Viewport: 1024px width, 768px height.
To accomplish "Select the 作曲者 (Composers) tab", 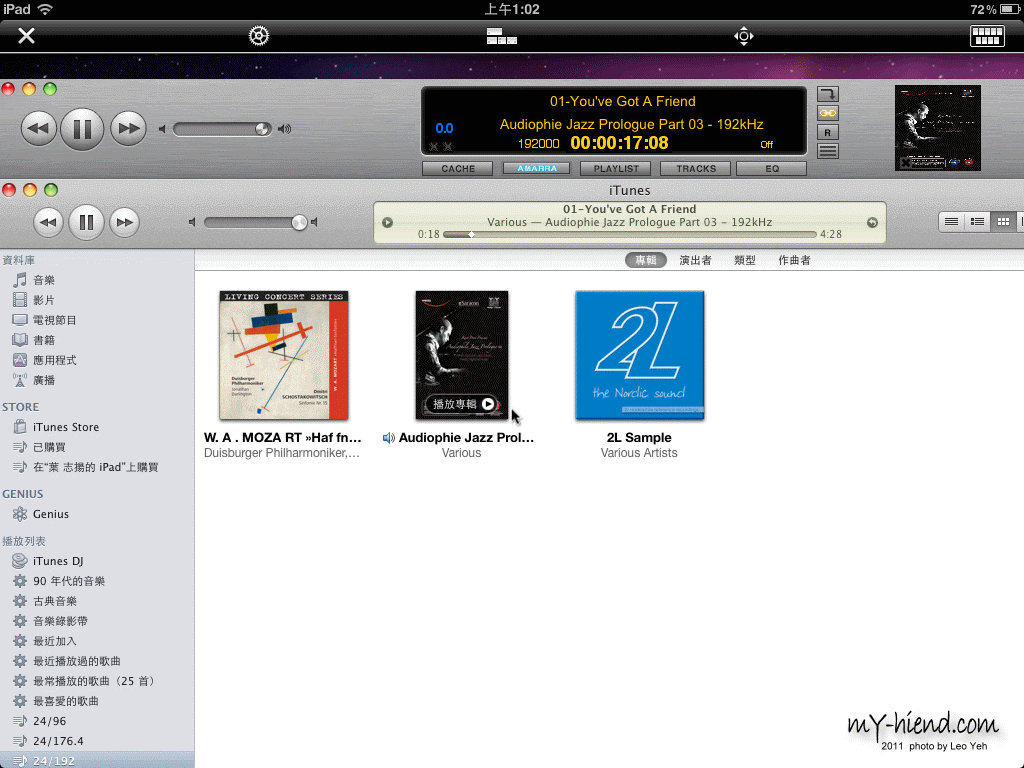I will pos(794,260).
